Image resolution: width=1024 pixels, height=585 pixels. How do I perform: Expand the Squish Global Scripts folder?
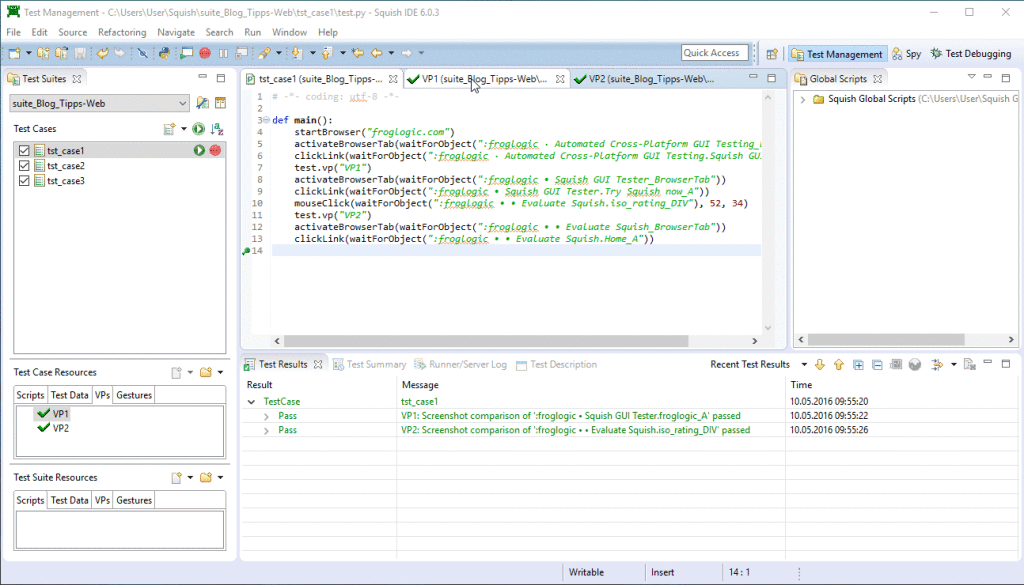pos(803,99)
